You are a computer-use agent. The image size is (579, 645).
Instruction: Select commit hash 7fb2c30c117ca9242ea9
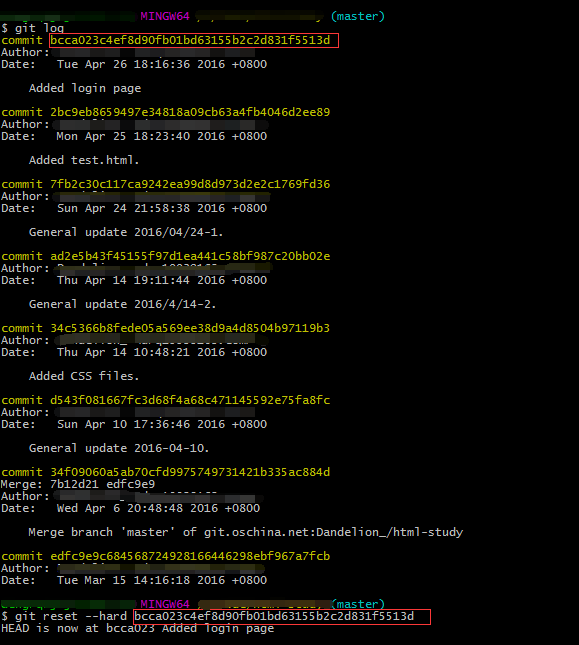tap(190, 184)
